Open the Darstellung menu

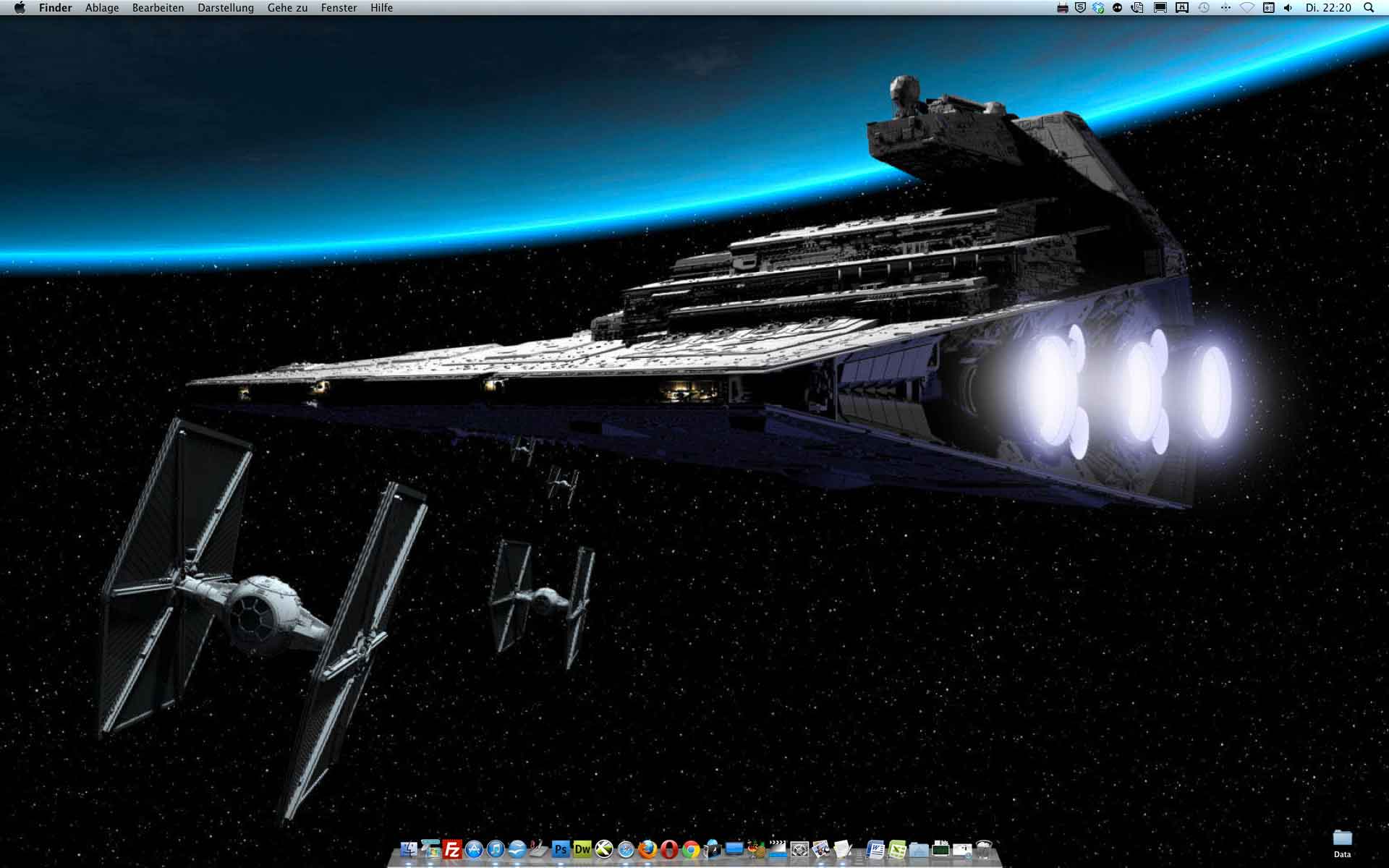pyautogui.click(x=225, y=7)
